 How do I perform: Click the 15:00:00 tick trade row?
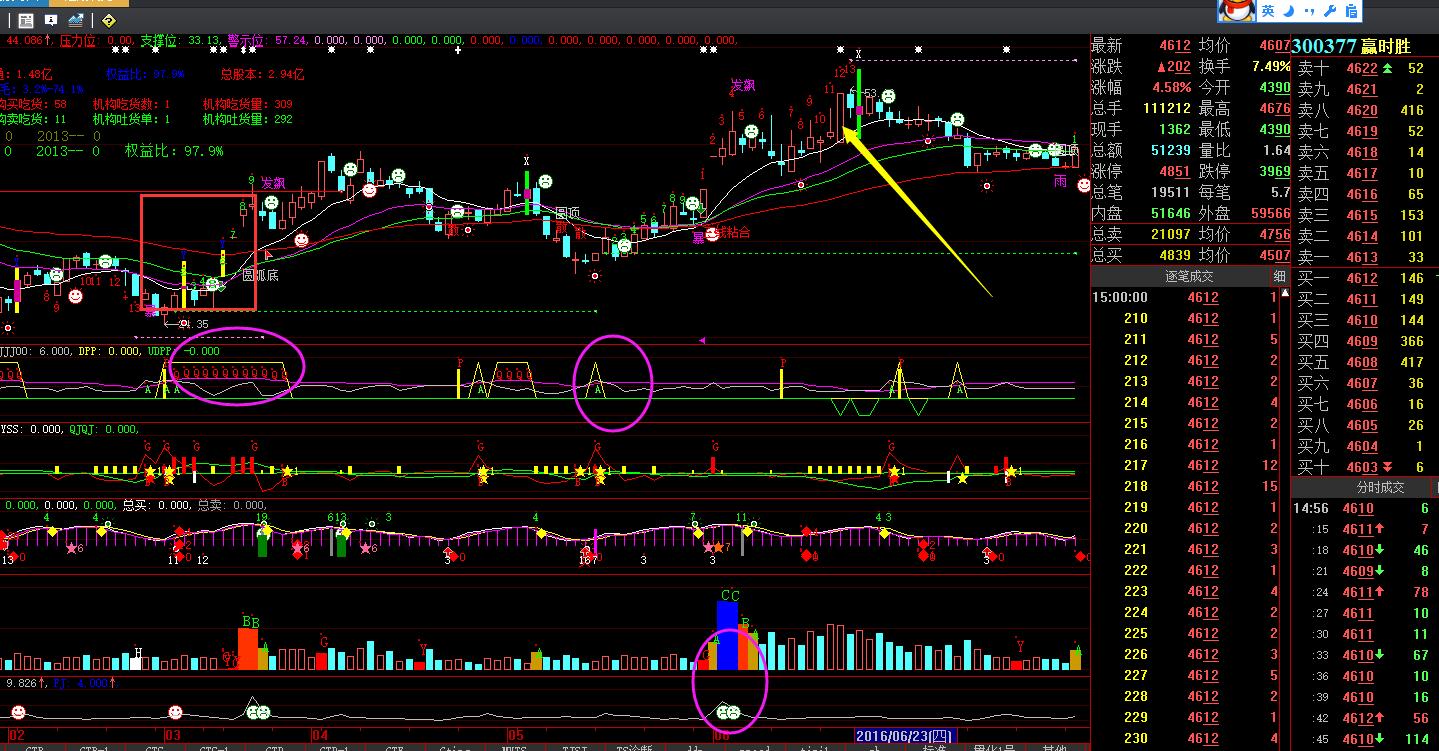click(1187, 298)
